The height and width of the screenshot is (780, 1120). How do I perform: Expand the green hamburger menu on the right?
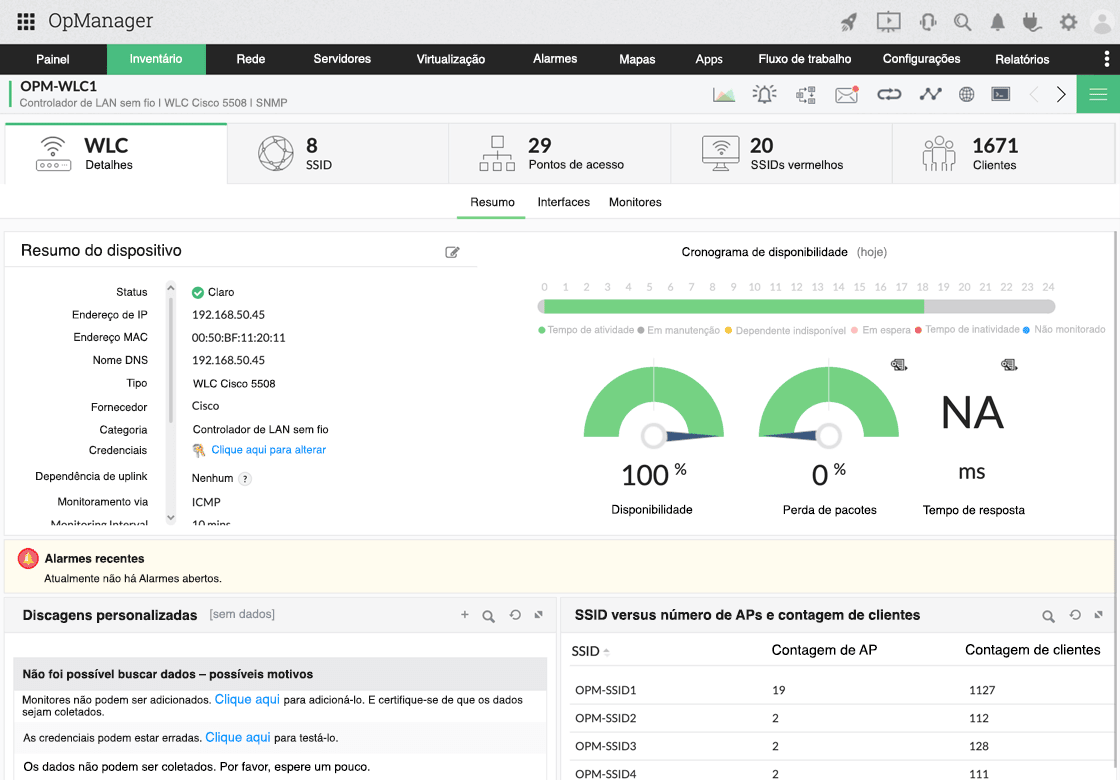(1097, 93)
